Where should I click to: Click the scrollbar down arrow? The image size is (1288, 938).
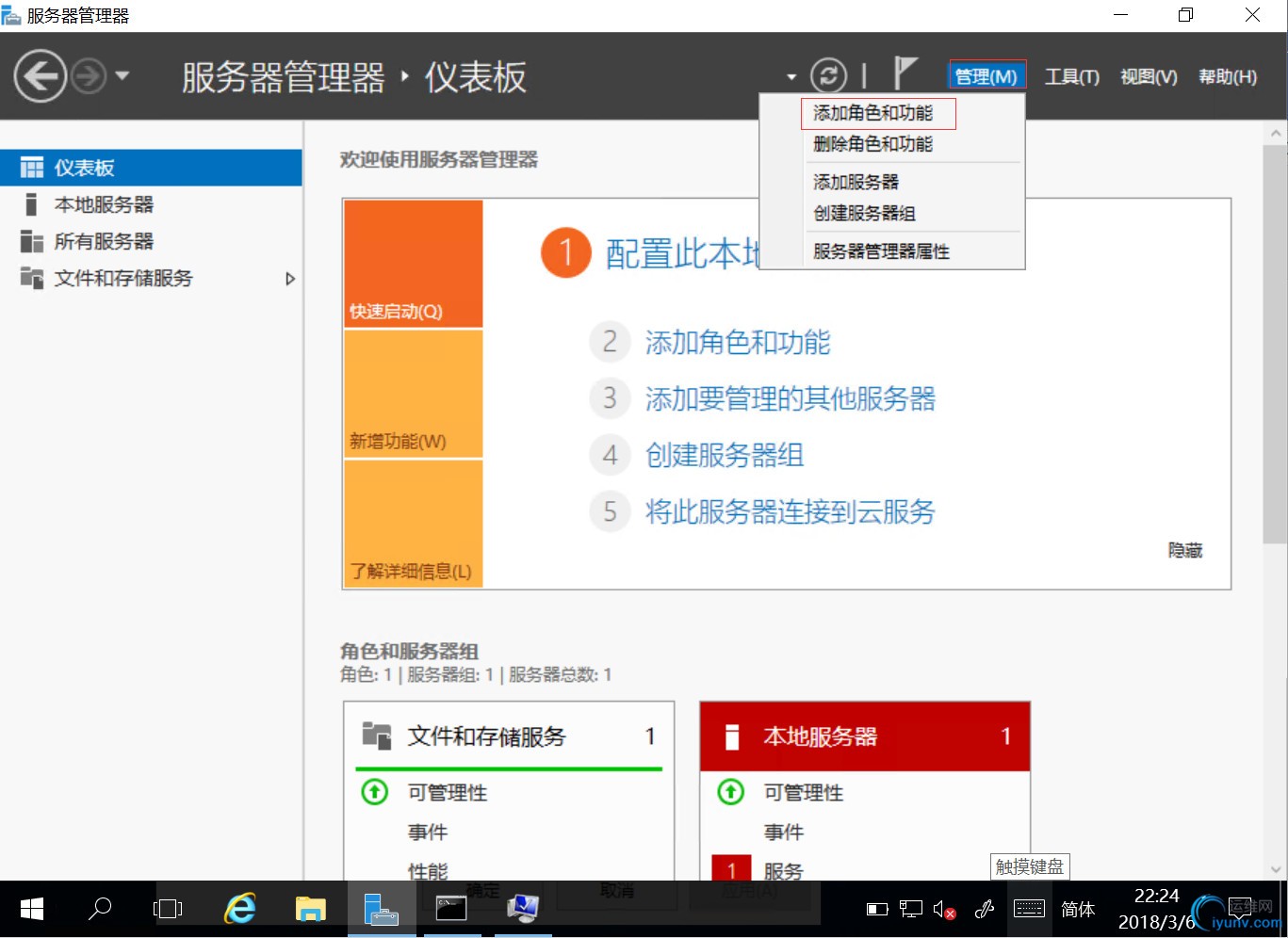point(1276,870)
